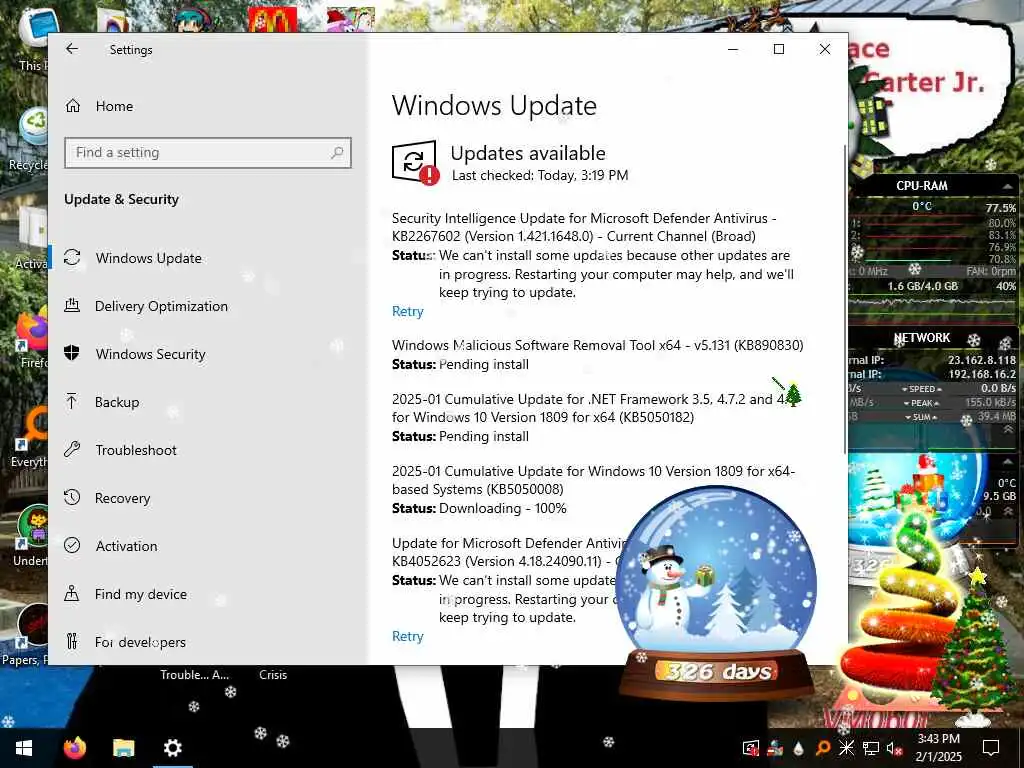
Task: Click the Malicious Software Removal Tool KB890830 entry
Action: coord(598,345)
